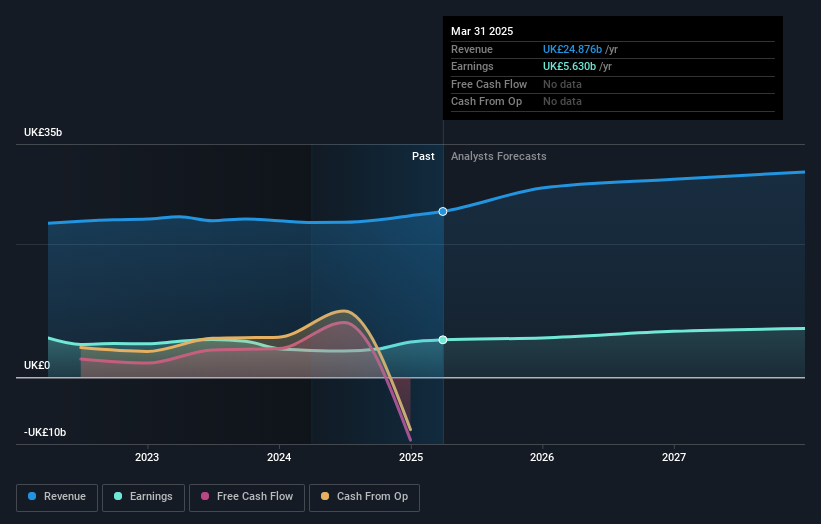The image size is (821, 524).
Task: Click the pink Free Cash Flow legend dot
Action: pyautogui.click(x=205, y=496)
